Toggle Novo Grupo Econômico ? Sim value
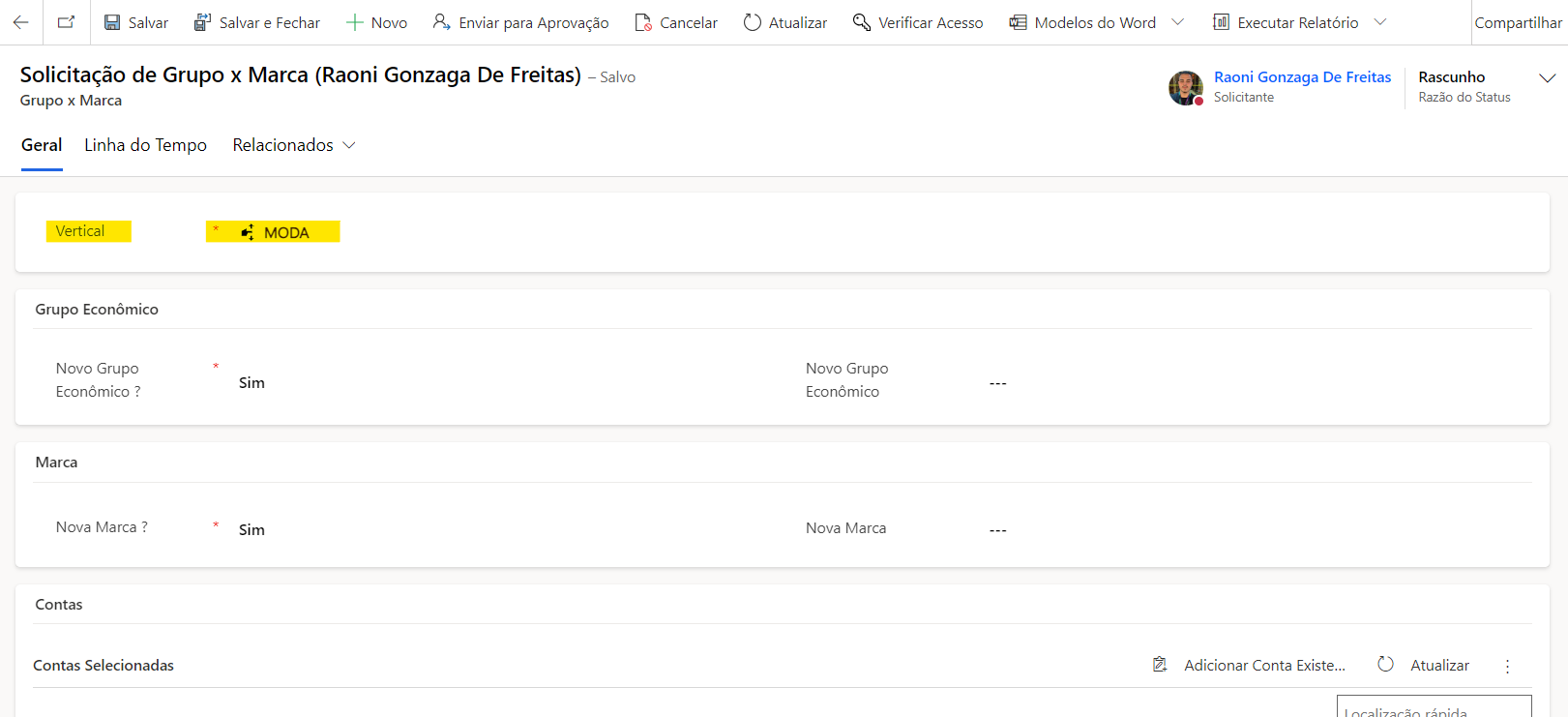This screenshot has width=1568, height=717. click(251, 383)
